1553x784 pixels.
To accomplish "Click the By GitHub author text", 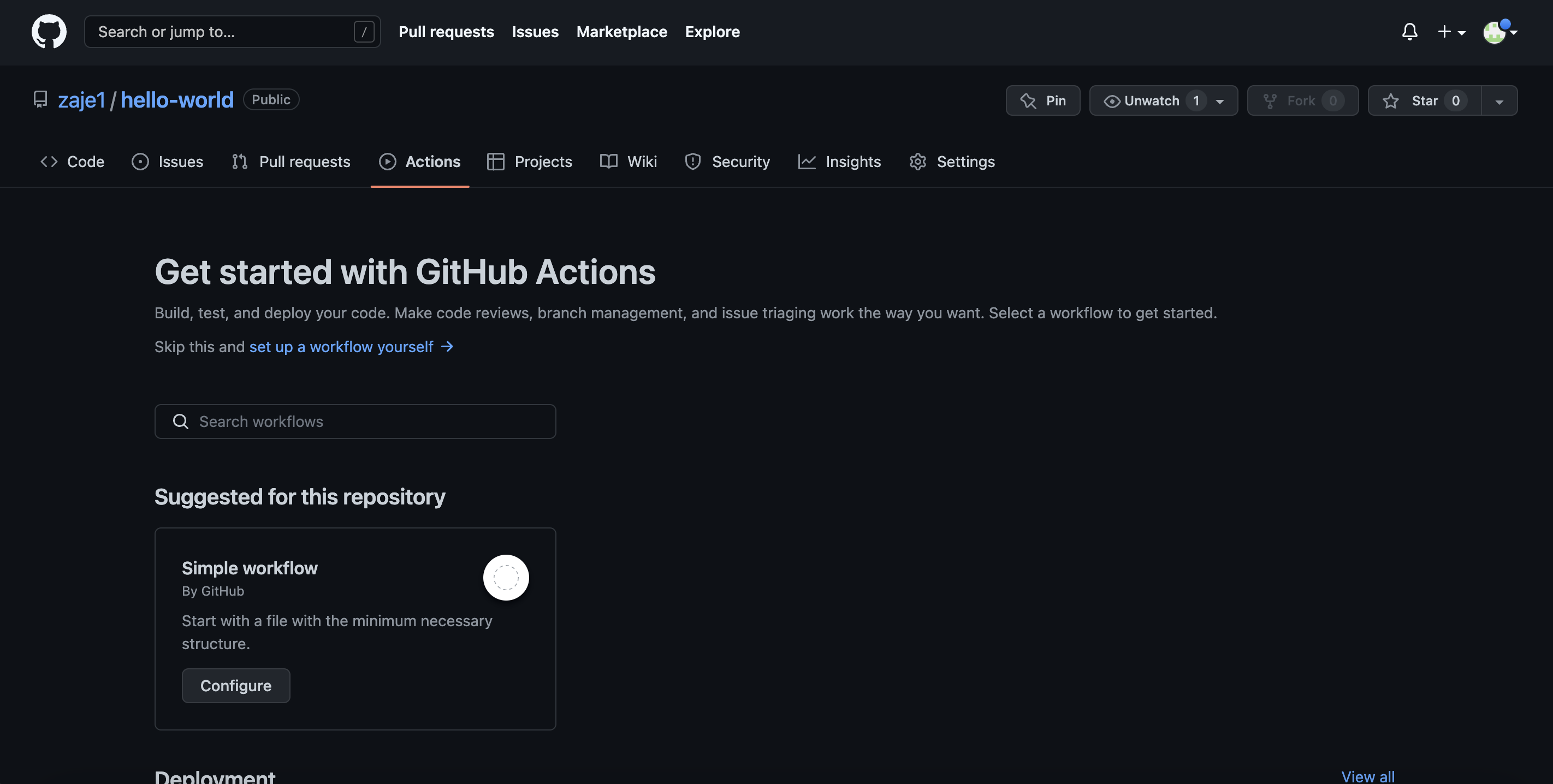I will [x=213, y=591].
